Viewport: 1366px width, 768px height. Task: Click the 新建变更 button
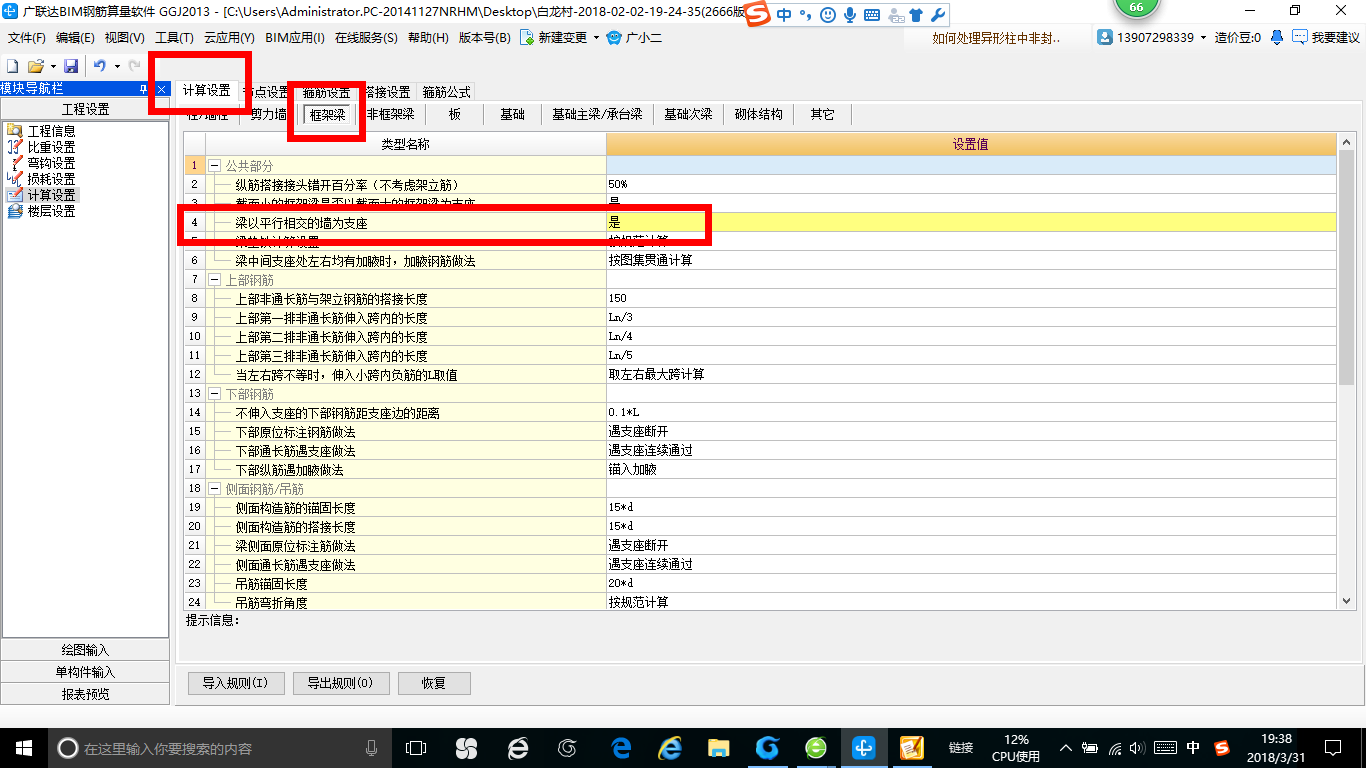pyautogui.click(x=553, y=37)
